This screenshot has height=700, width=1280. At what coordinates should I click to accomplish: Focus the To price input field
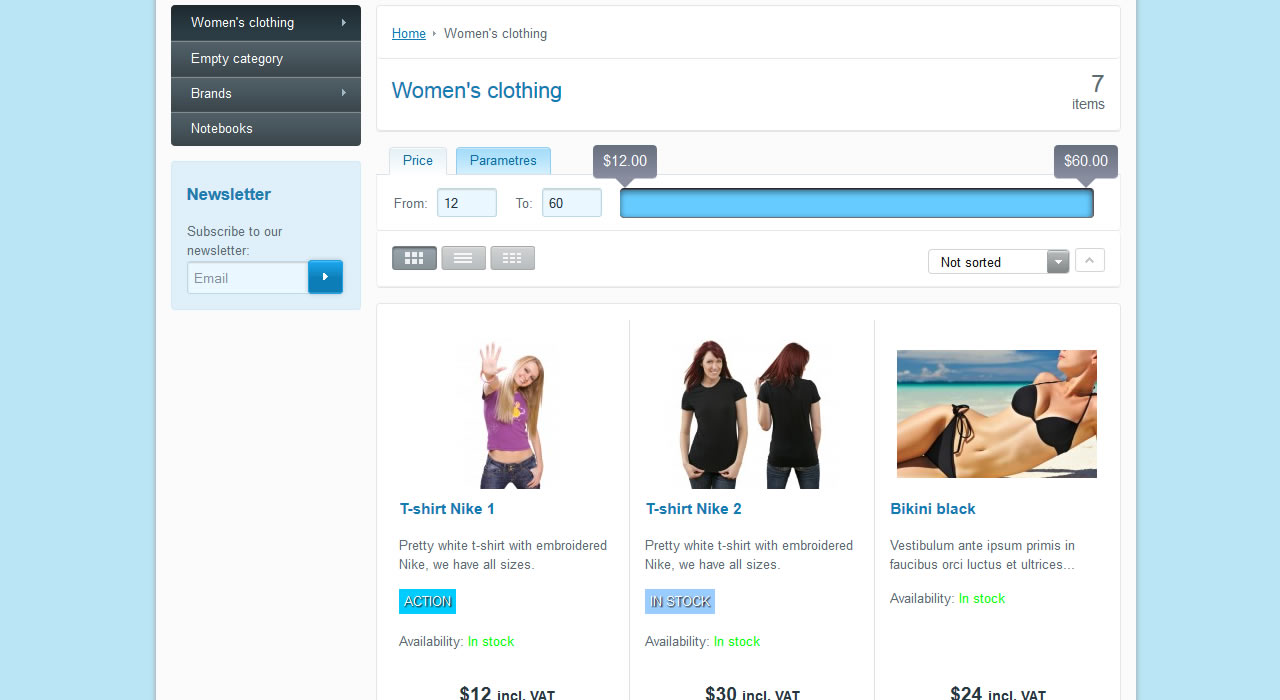click(x=572, y=203)
